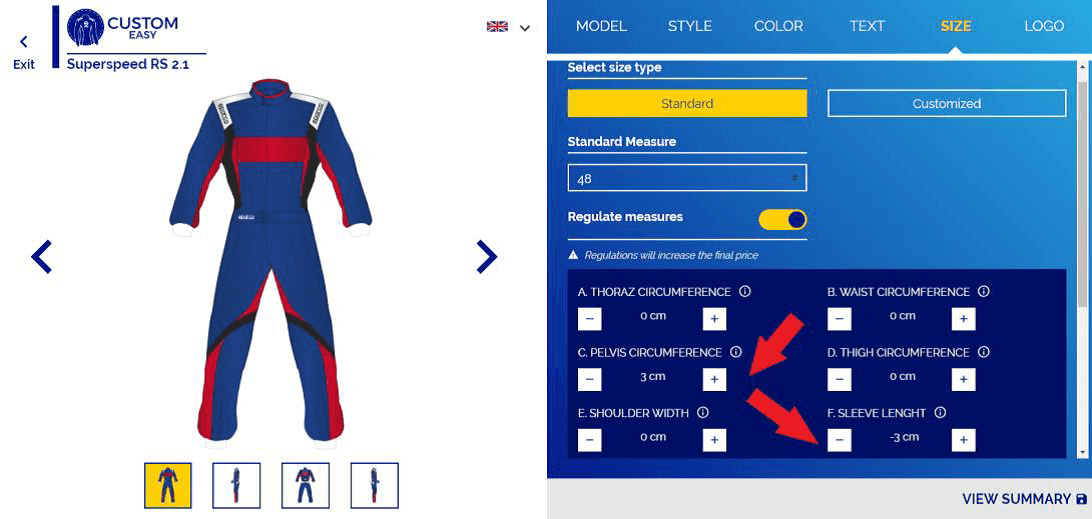The height and width of the screenshot is (519, 1092).
Task: Toggle the Regulate measures switch
Action: tap(783, 220)
